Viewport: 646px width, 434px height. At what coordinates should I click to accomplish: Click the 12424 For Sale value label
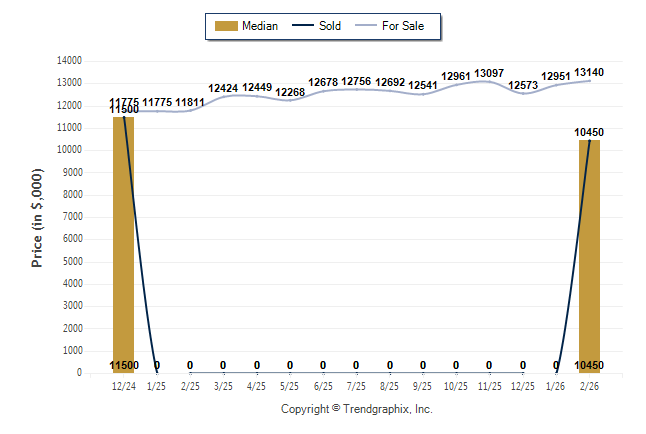(x=223, y=88)
